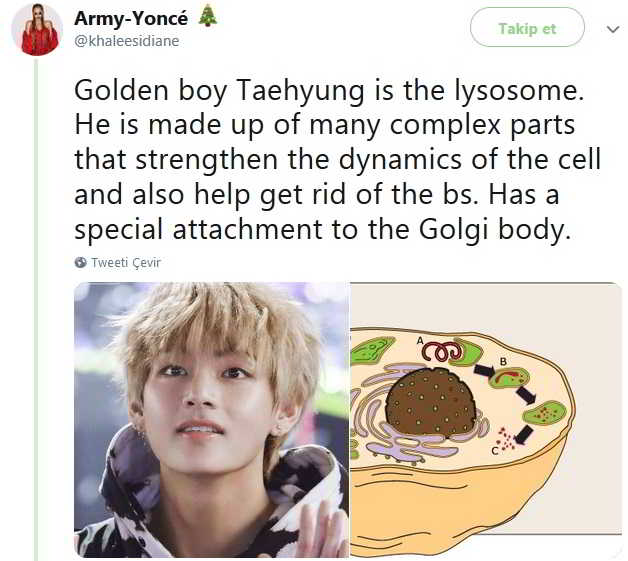Click label B in cell diagram
Image resolution: width=628 pixels, height=561 pixels.
(x=503, y=362)
